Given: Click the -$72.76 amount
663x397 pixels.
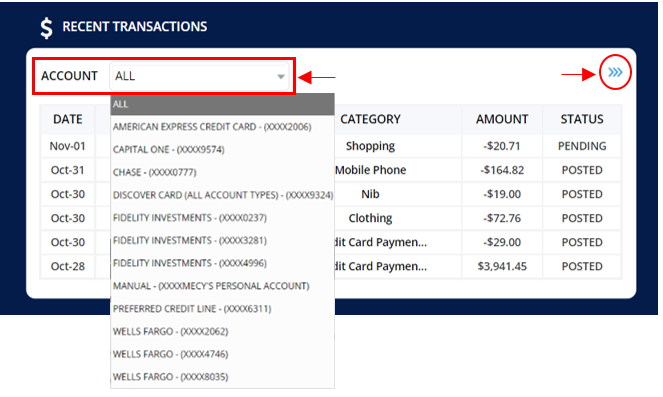Looking at the screenshot, I should coord(502,219).
